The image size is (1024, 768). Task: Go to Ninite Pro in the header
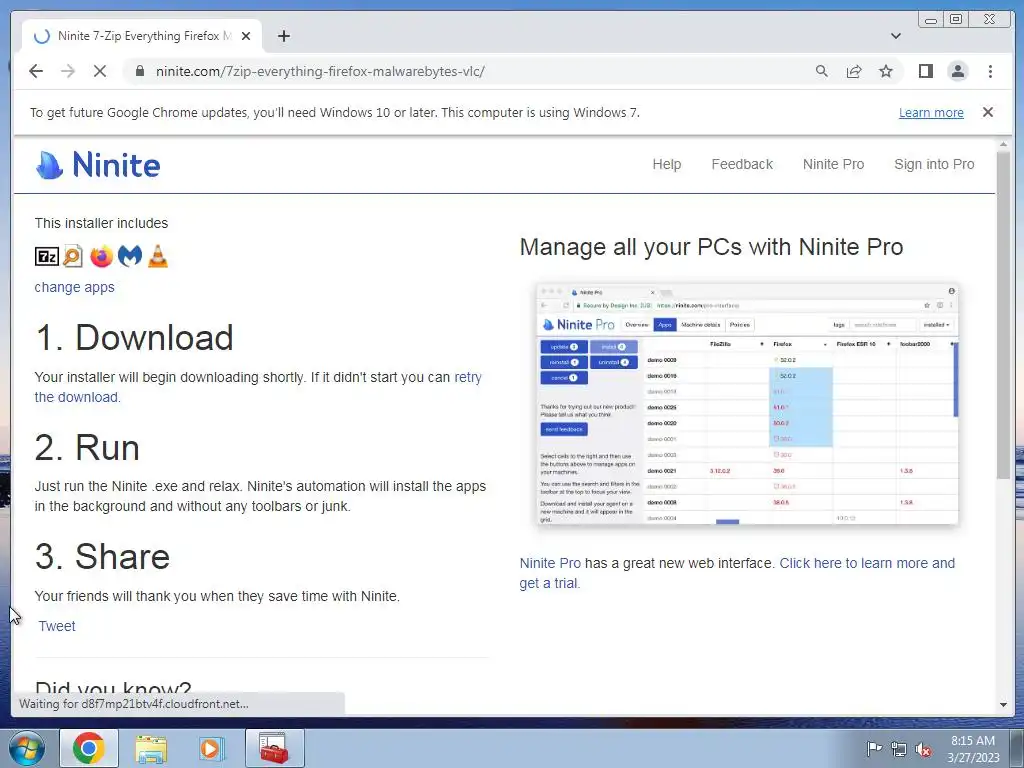pos(833,165)
